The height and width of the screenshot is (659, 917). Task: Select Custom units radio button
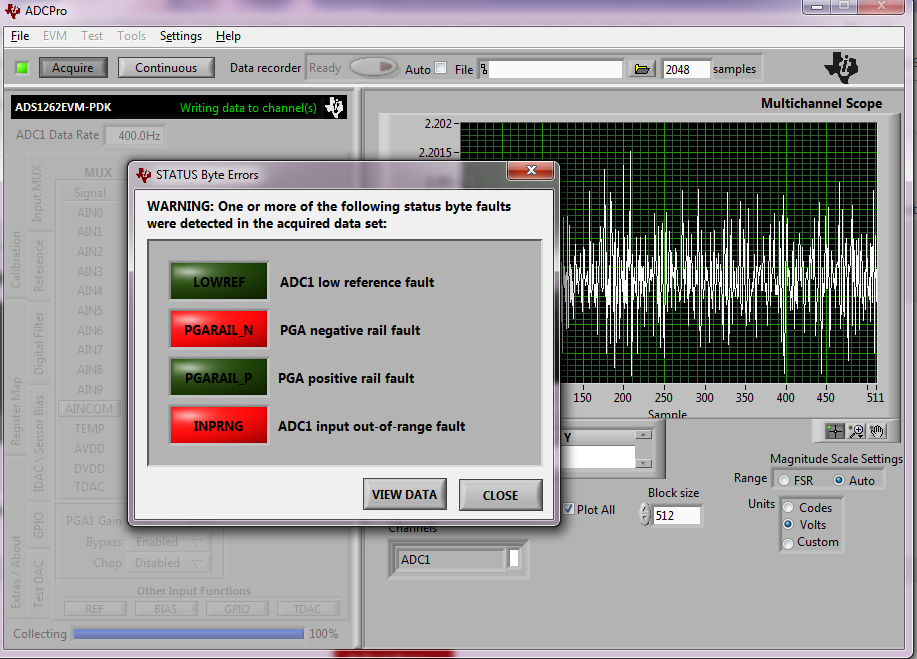(788, 543)
